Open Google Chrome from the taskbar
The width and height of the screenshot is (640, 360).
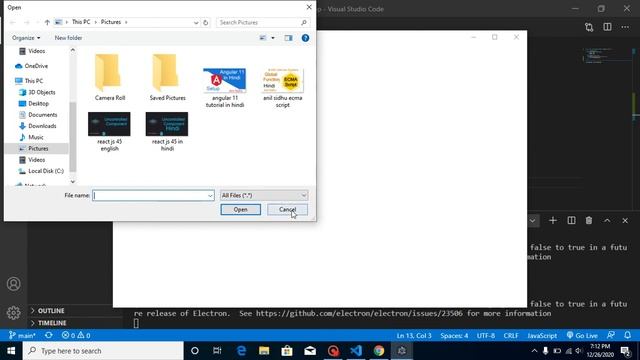click(379, 351)
